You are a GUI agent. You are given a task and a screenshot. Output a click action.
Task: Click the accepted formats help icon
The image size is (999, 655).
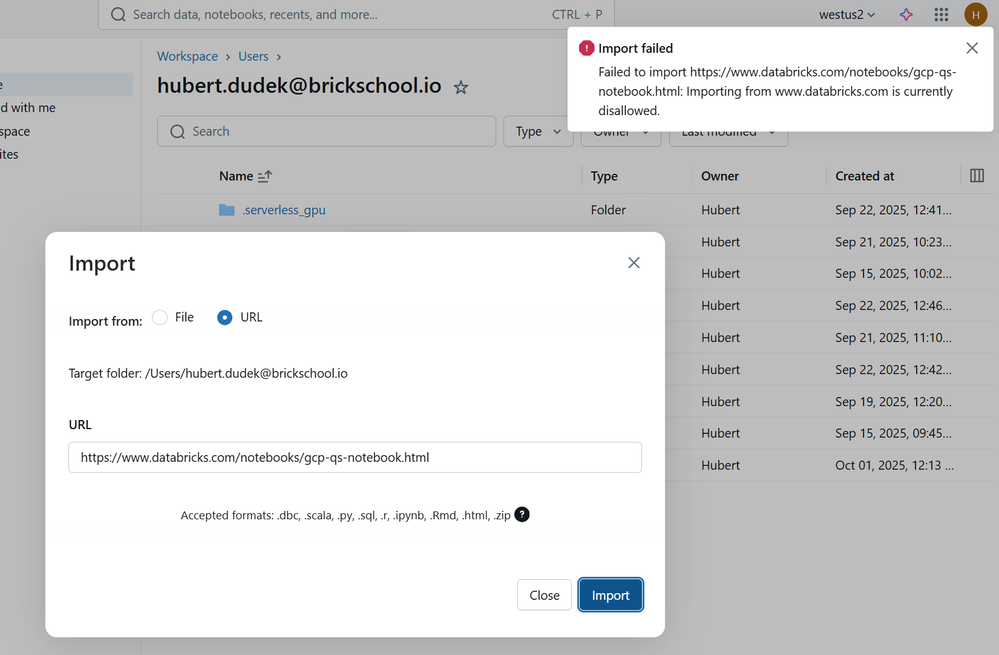(522, 515)
